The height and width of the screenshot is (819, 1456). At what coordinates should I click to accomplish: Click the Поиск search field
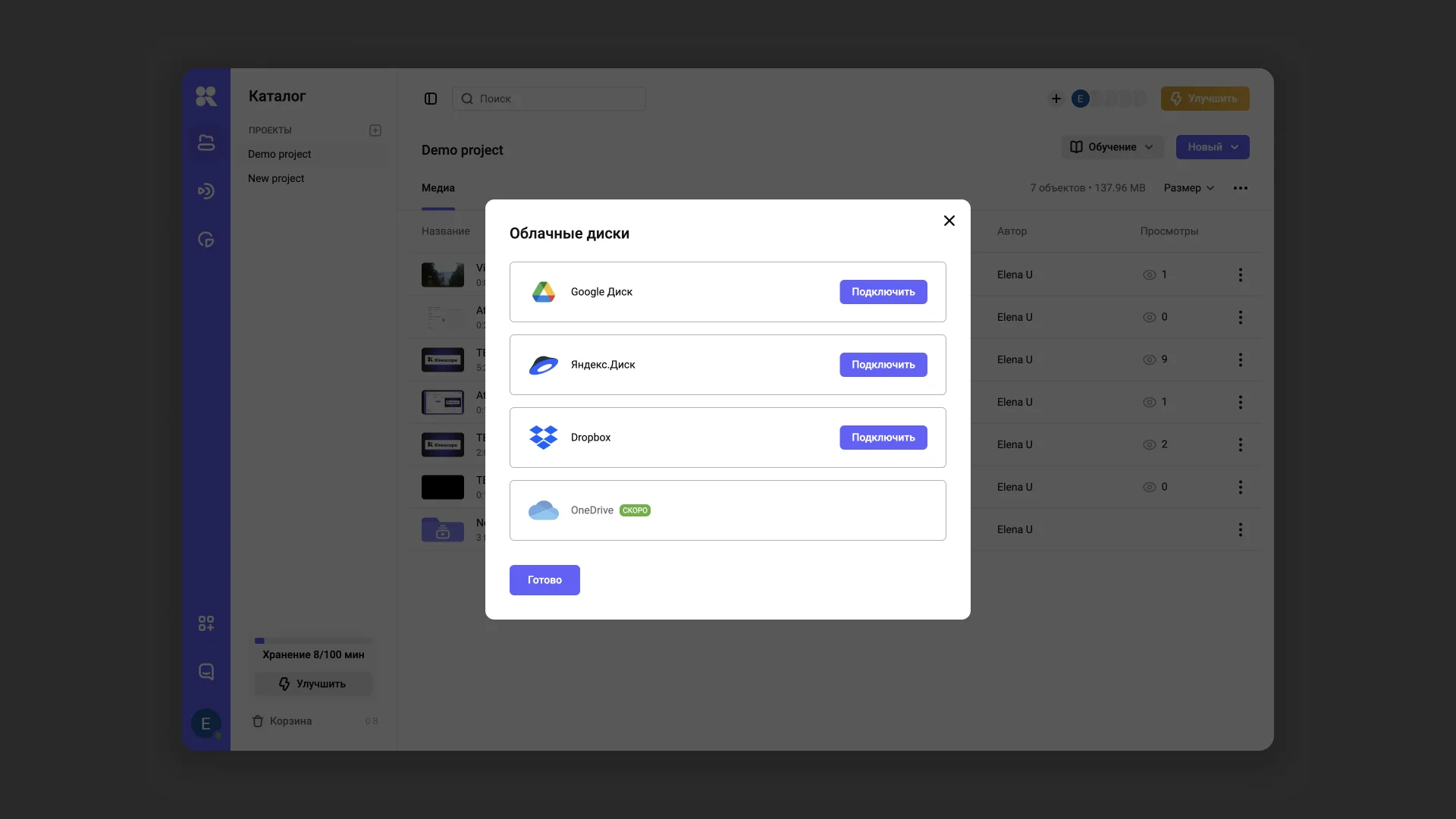pyautogui.click(x=549, y=99)
